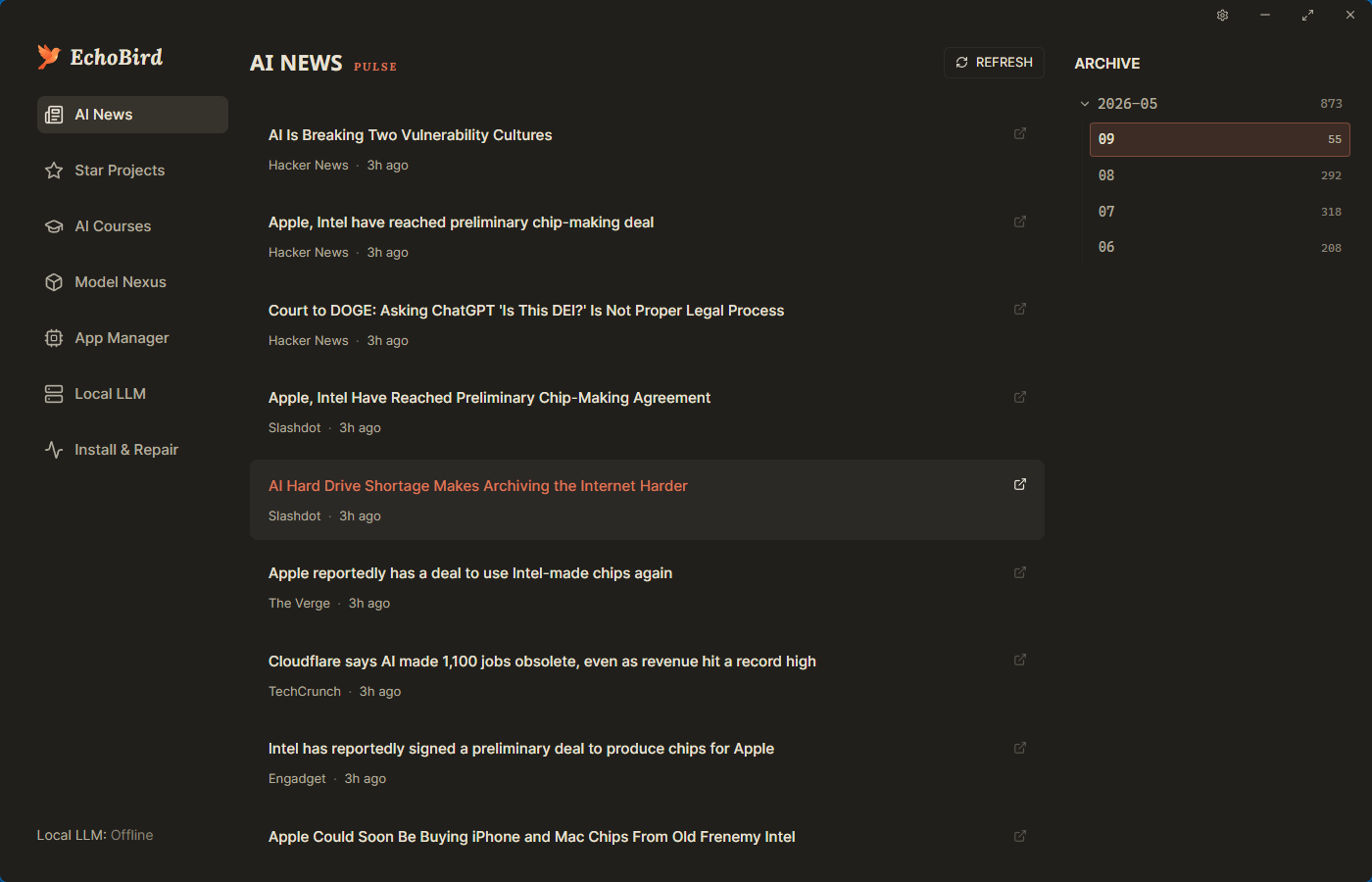Open external link for Intel-made chips again article
Screen dimensions: 1372x882
[1020, 572]
